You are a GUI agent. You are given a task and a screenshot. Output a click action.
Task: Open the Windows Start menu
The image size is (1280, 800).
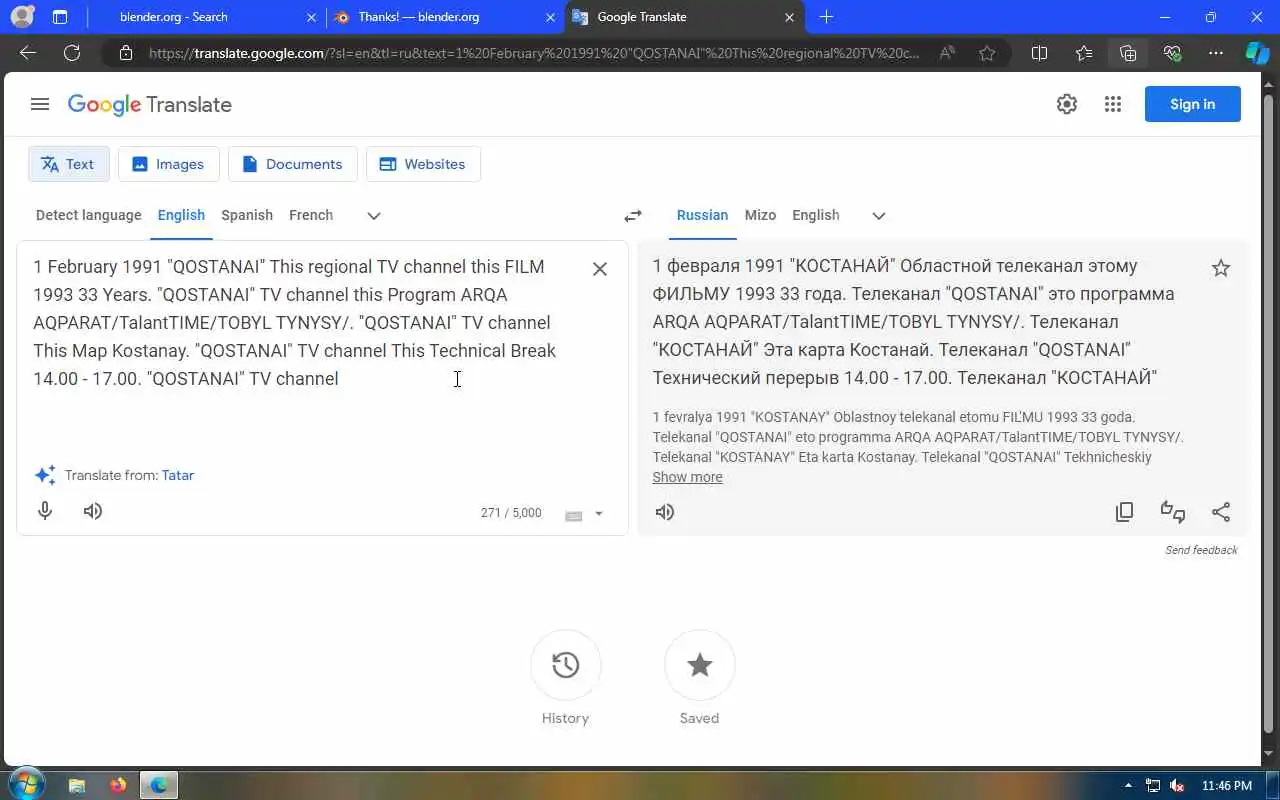pyautogui.click(x=26, y=785)
